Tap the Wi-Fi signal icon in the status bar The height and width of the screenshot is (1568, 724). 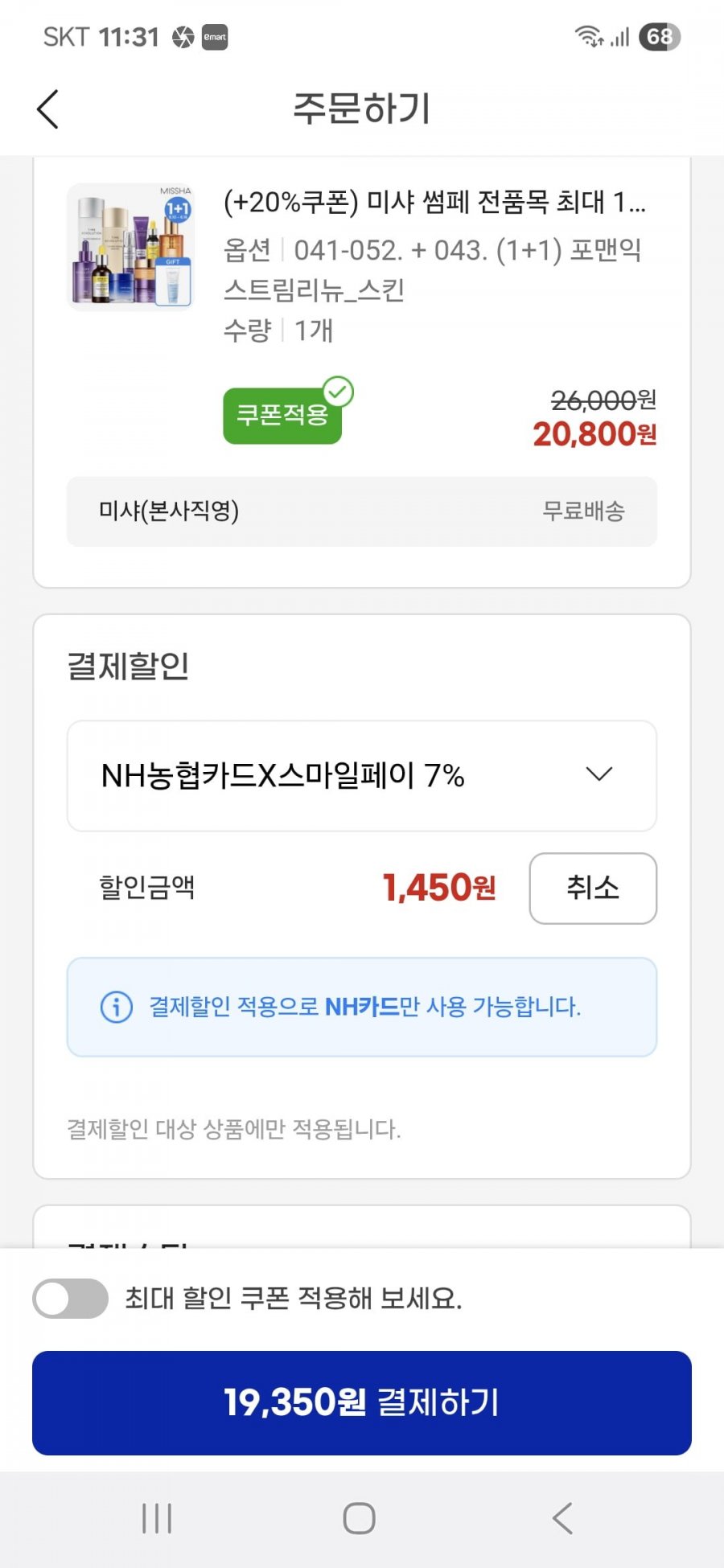[589, 36]
